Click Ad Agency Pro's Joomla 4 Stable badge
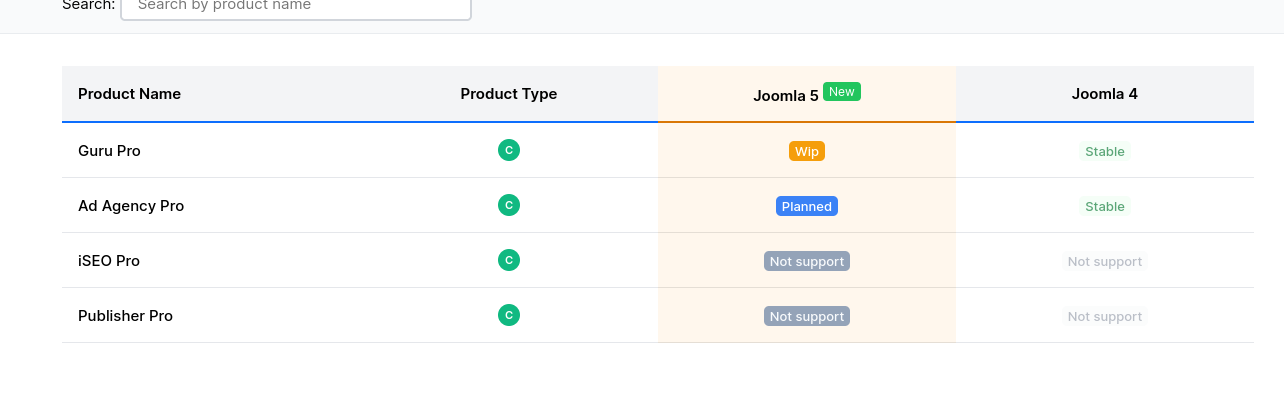 (x=1105, y=206)
